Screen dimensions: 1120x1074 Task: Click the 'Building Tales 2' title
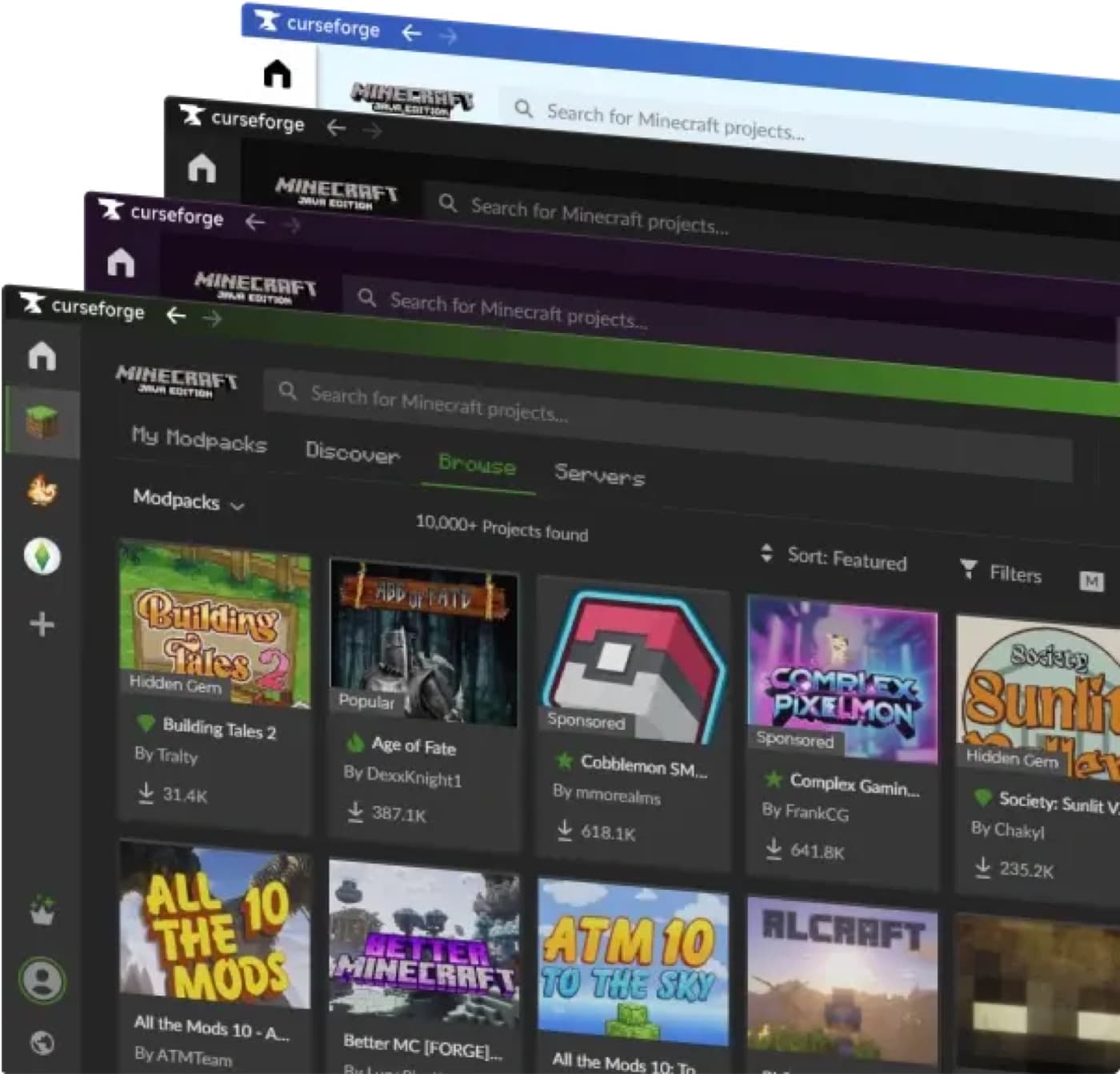coord(219,728)
